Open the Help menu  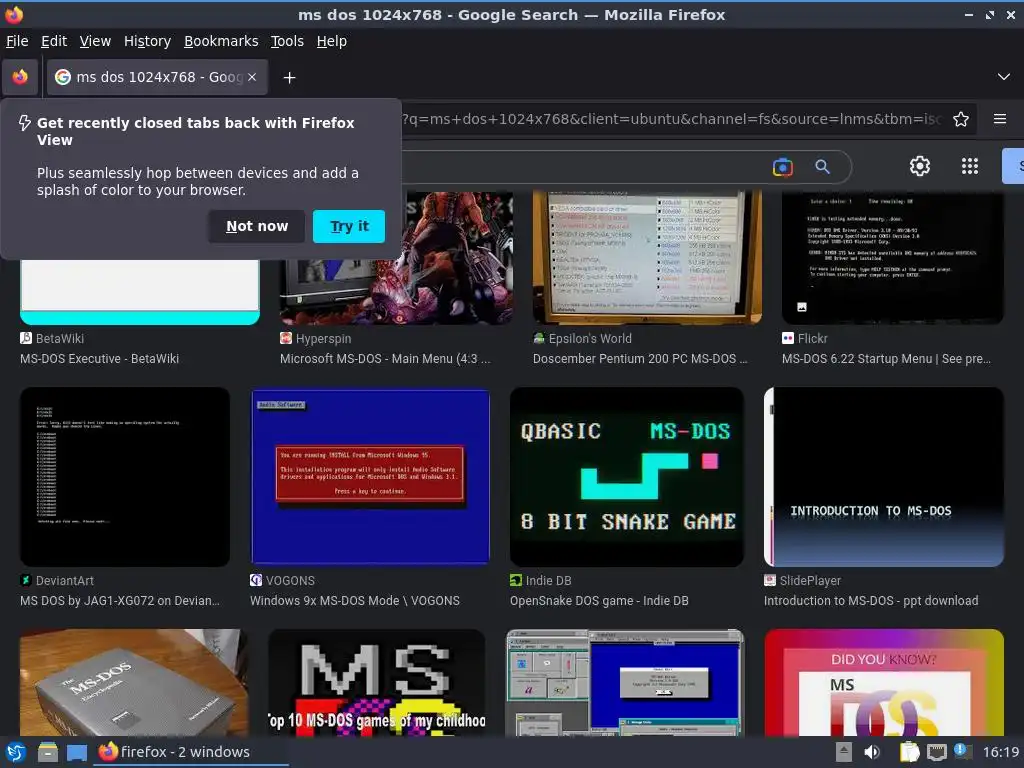coord(332,41)
